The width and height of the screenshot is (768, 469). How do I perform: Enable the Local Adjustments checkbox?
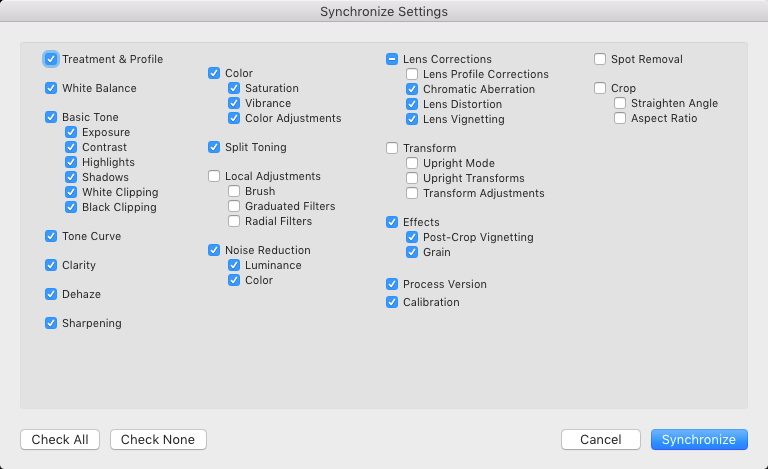coord(214,176)
